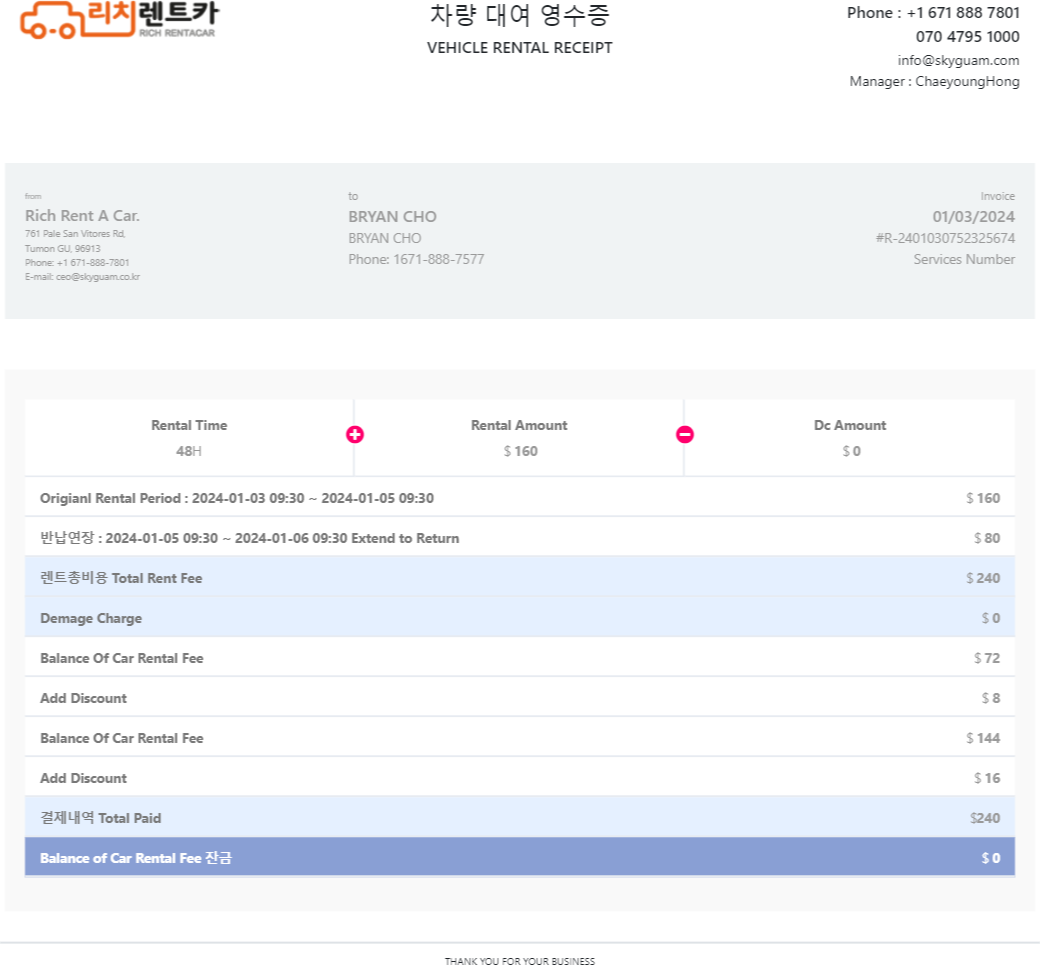The width and height of the screenshot is (1040, 969).
Task: Click the Demage Charge row label
Action: pyautogui.click(x=91, y=618)
